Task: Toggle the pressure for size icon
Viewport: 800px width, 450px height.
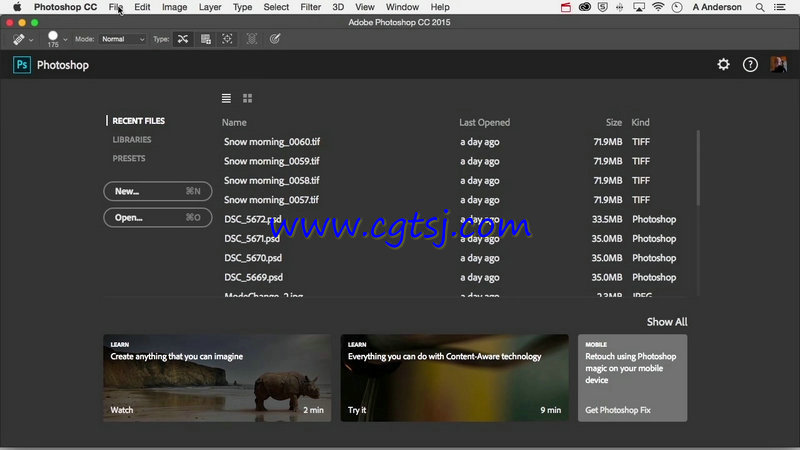Action: [274, 39]
